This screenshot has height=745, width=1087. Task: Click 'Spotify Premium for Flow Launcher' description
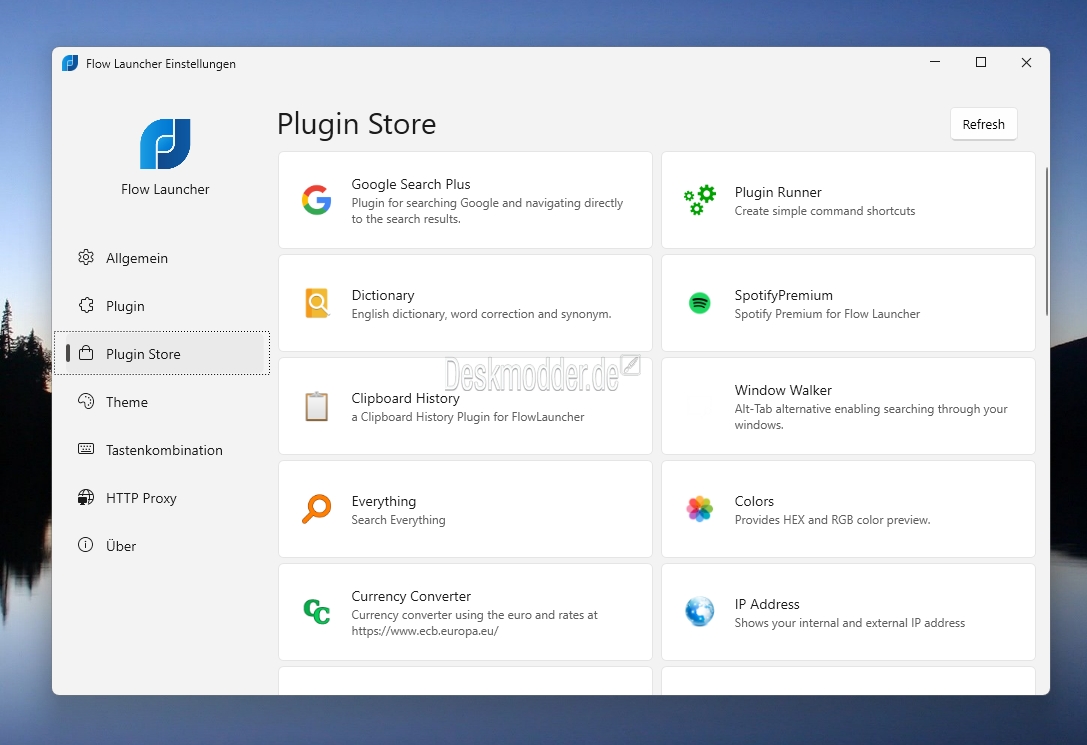[x=827, y=314]
